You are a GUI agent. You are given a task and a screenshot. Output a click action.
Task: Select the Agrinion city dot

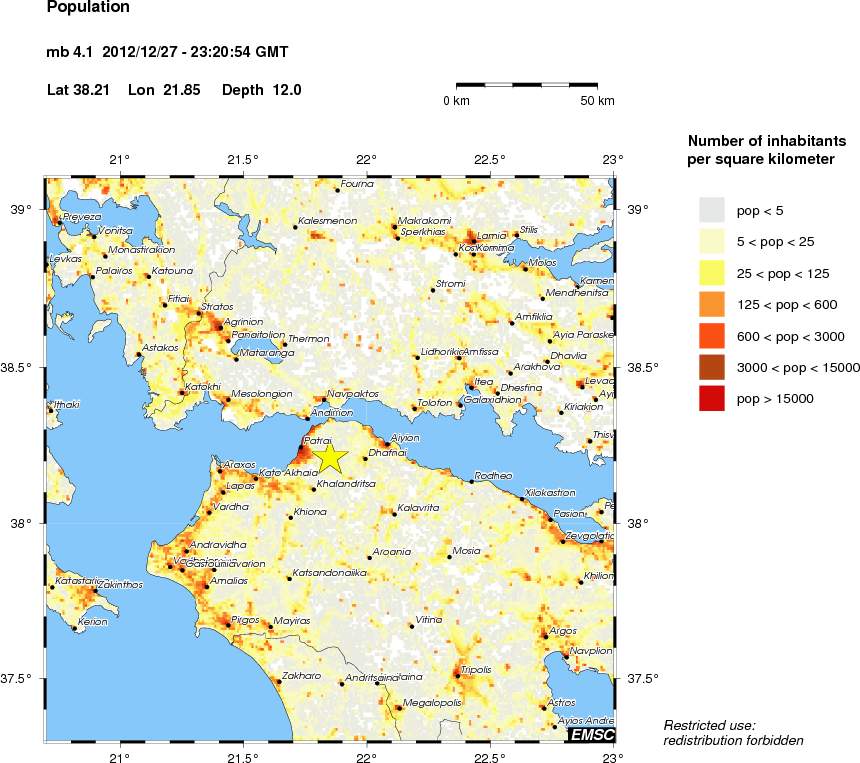[220, 328]
